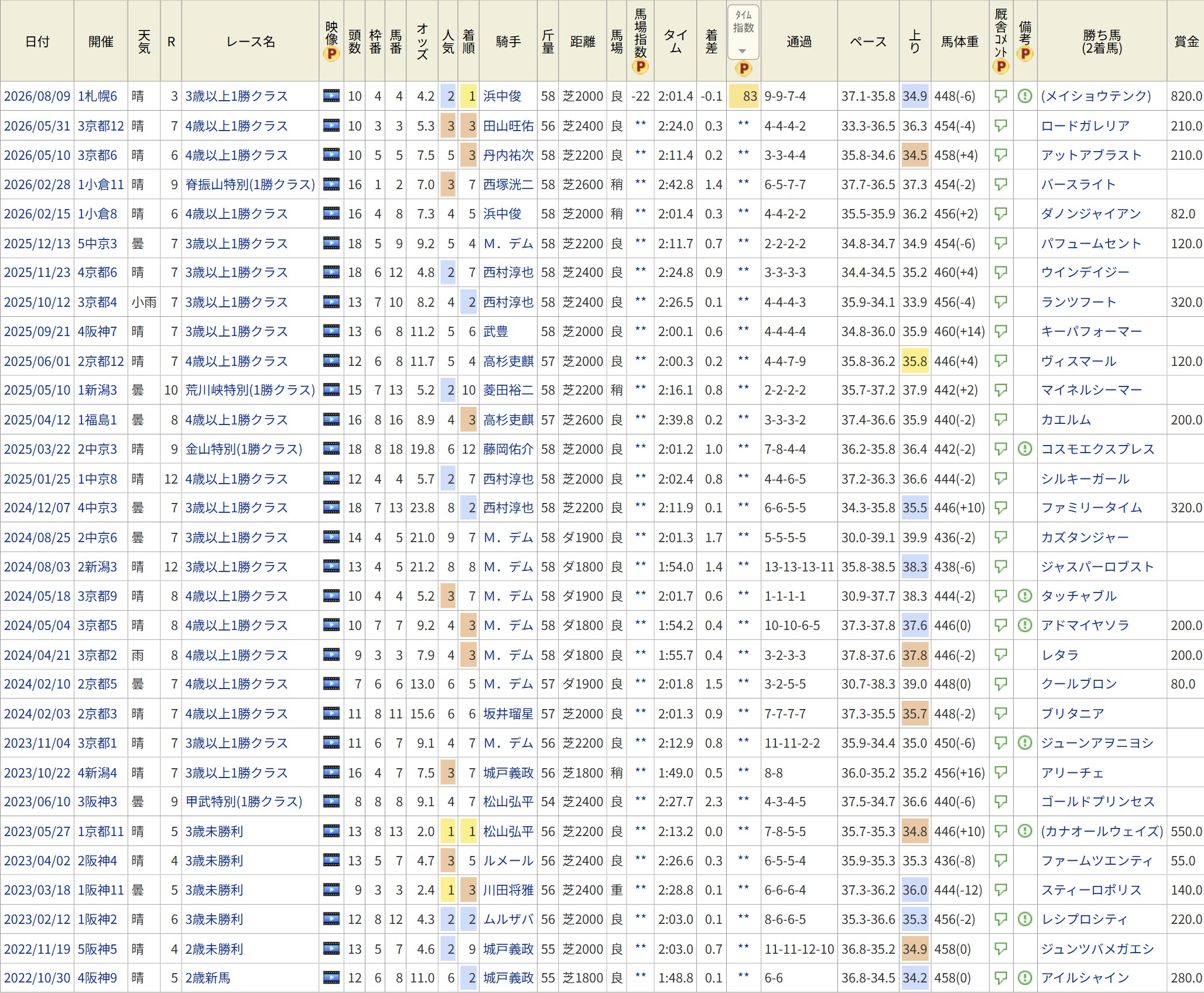Open remarks icon for 2025/03/22 row
This screenshot has height=993, width=1204.
click(1025, 449)
